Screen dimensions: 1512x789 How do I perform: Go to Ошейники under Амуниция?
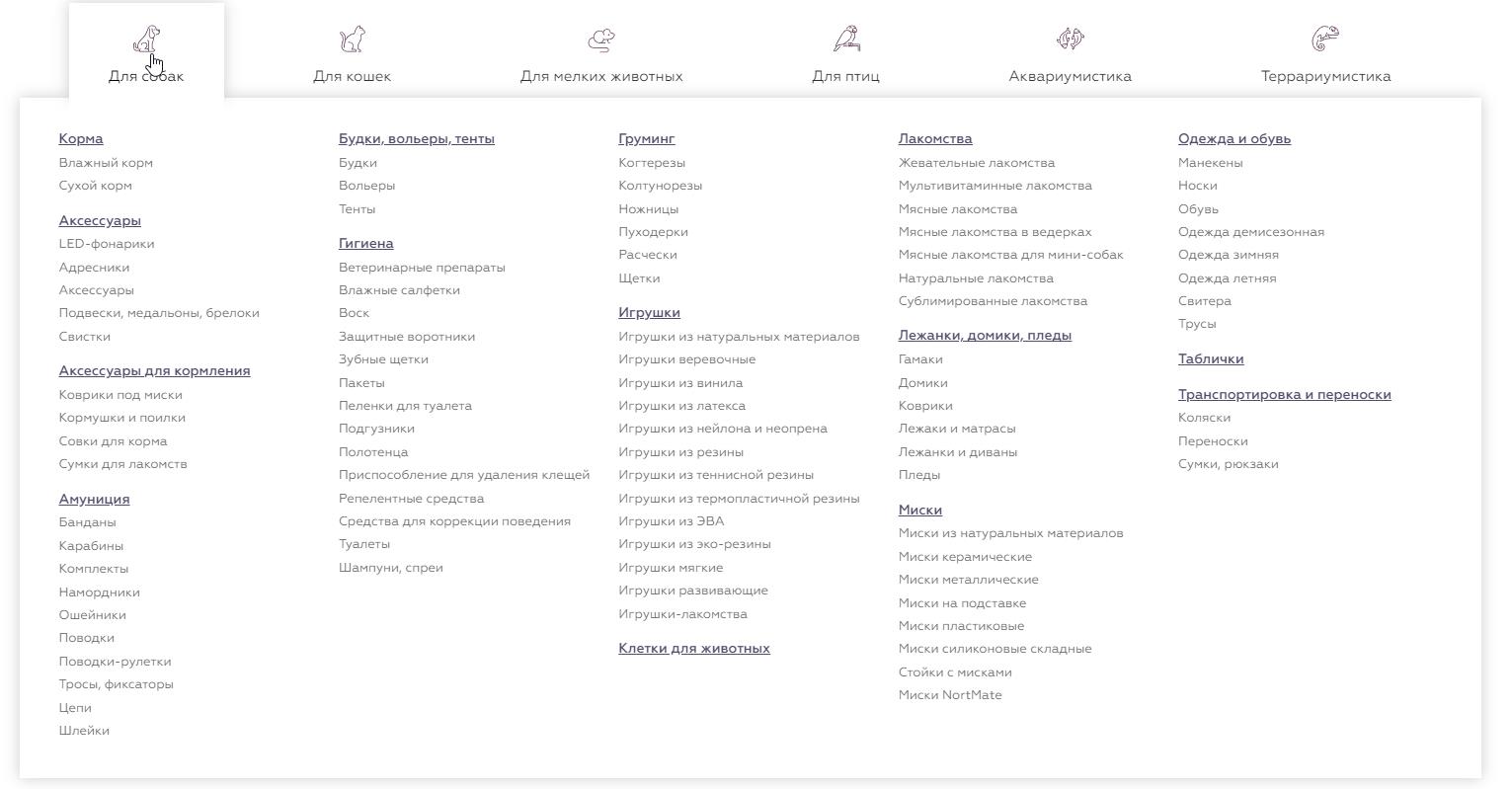pyautogui.click(x=93, y=615)
